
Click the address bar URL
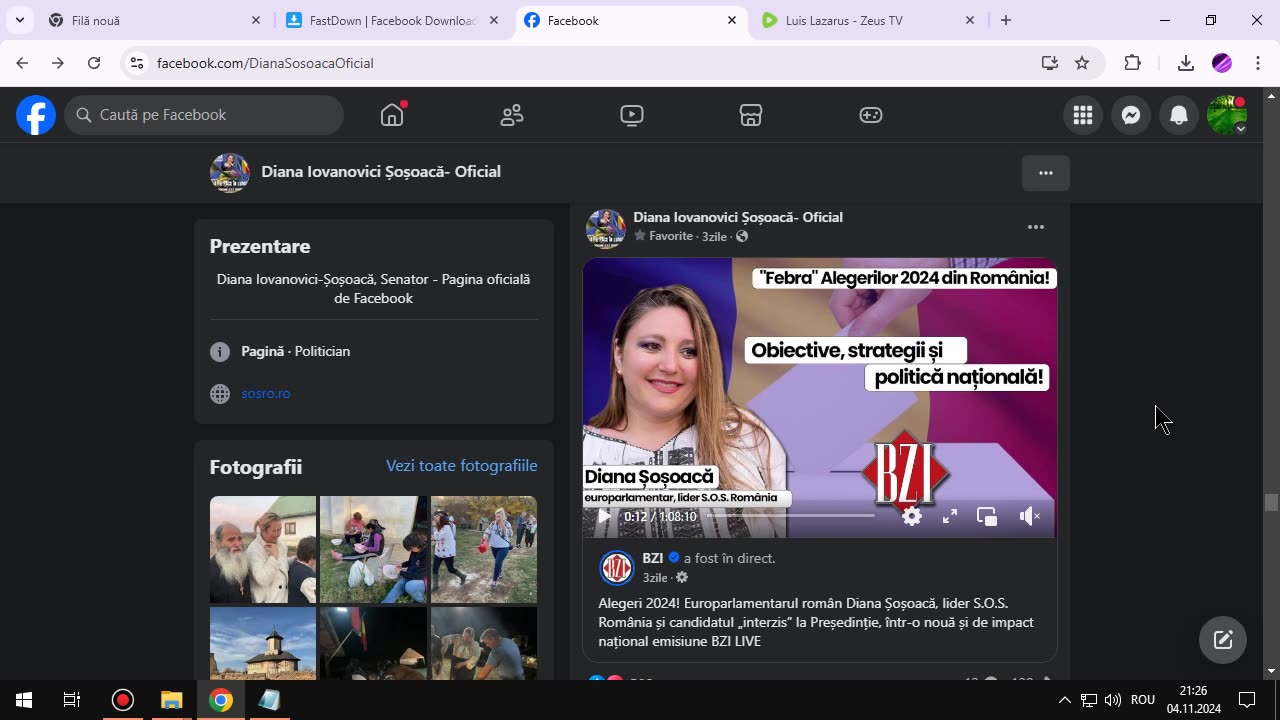point(265,63)
